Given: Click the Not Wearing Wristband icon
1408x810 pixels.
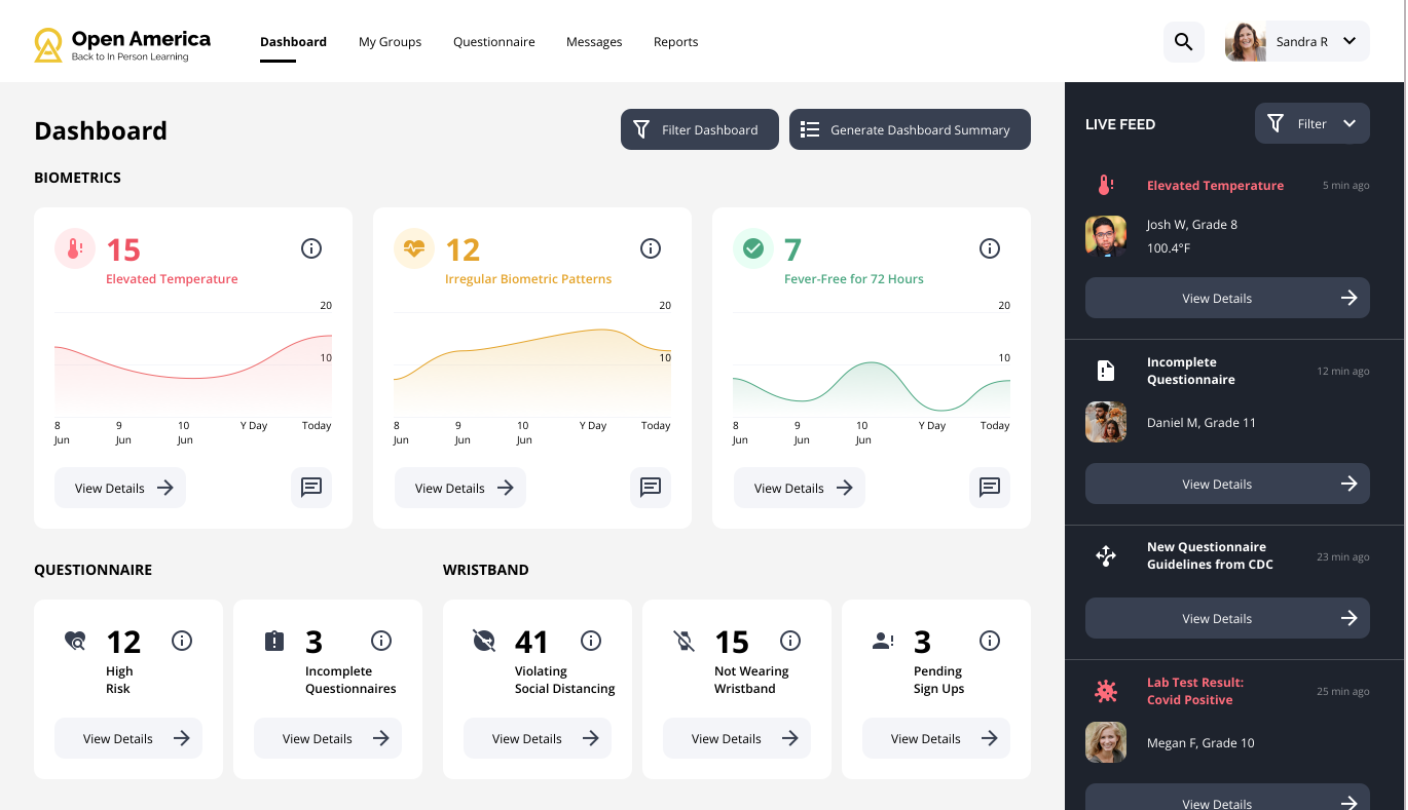Looking at the screenshot, I should pos(683,641).
